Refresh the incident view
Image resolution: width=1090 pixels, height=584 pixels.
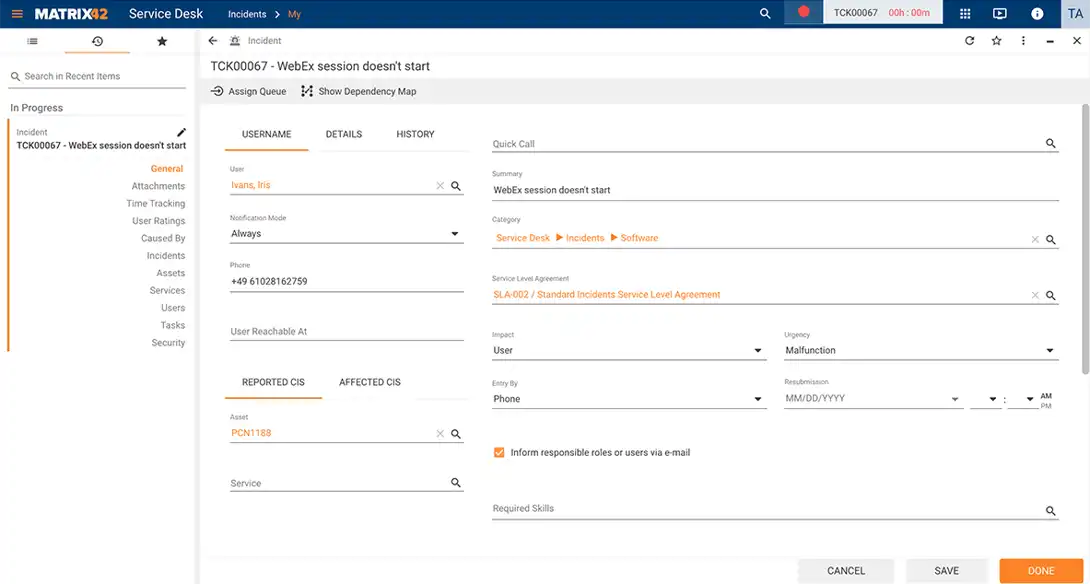pyautogui.click(x=968, y=40)
